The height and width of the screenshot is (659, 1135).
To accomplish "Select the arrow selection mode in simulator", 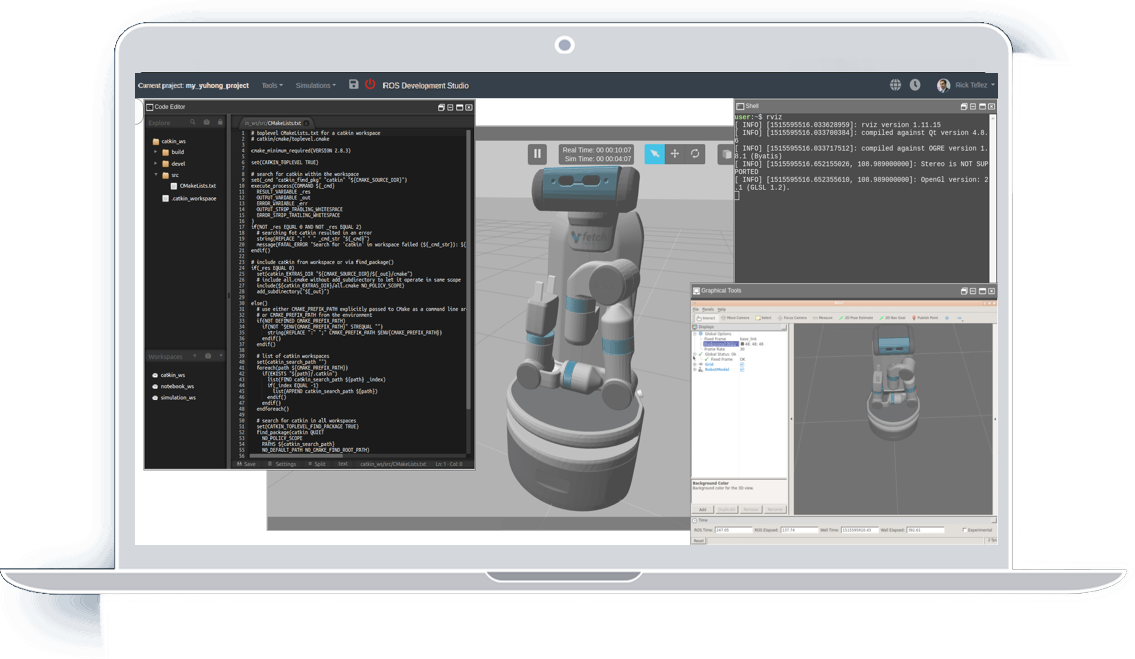I will click(654, 154).
